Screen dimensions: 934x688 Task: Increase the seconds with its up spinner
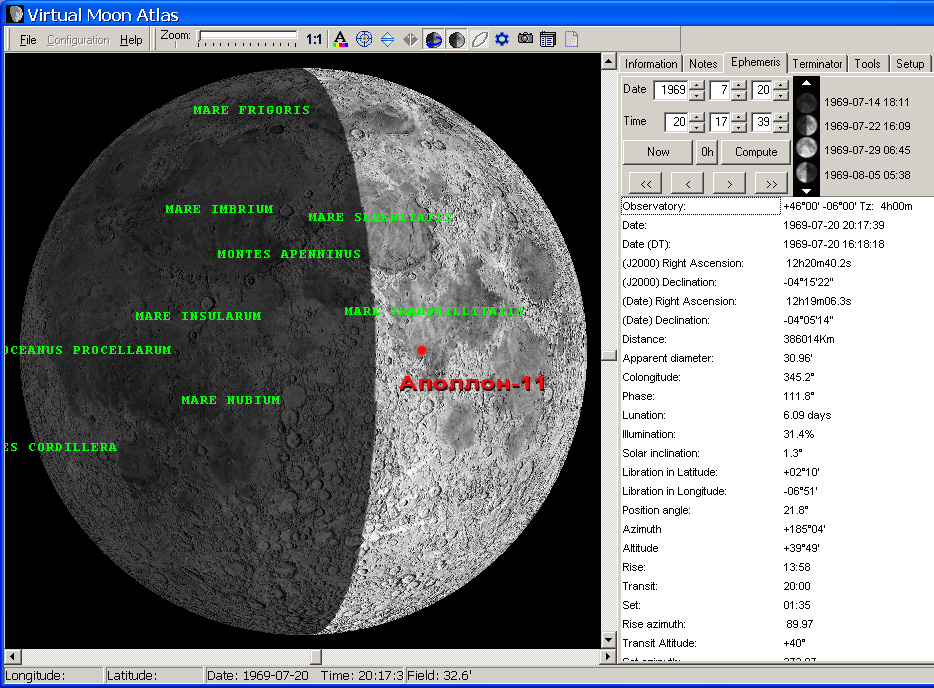click(x=781, y=117)
